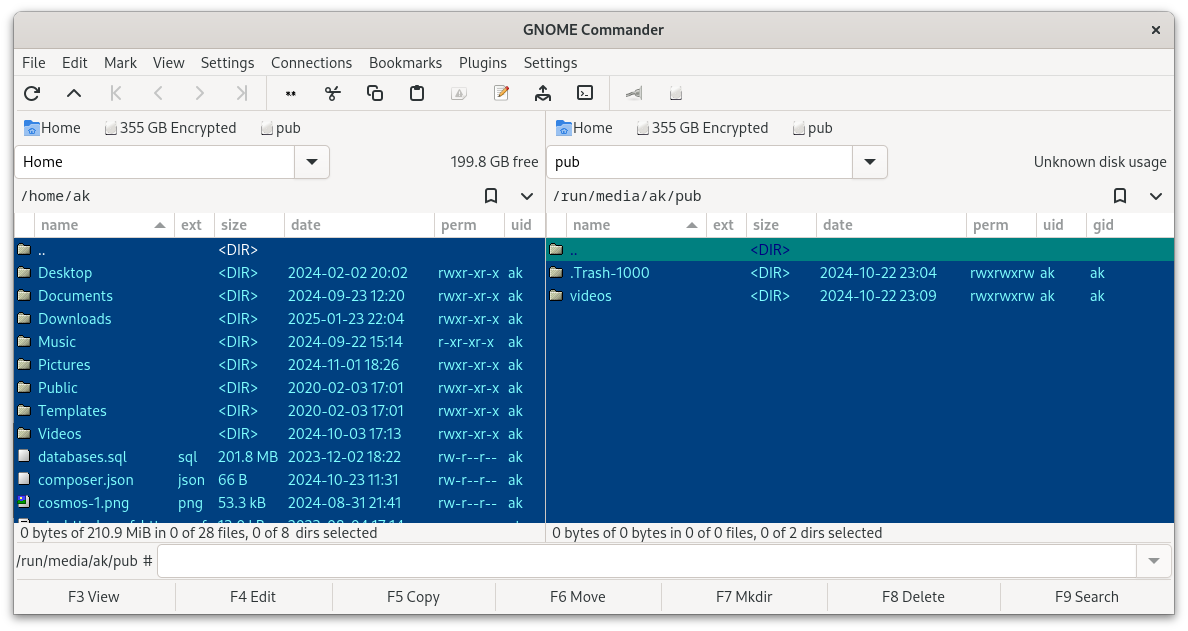This screenshot has width=1188, height=631.
Task: Open the Edit menu
Action: 74,63
